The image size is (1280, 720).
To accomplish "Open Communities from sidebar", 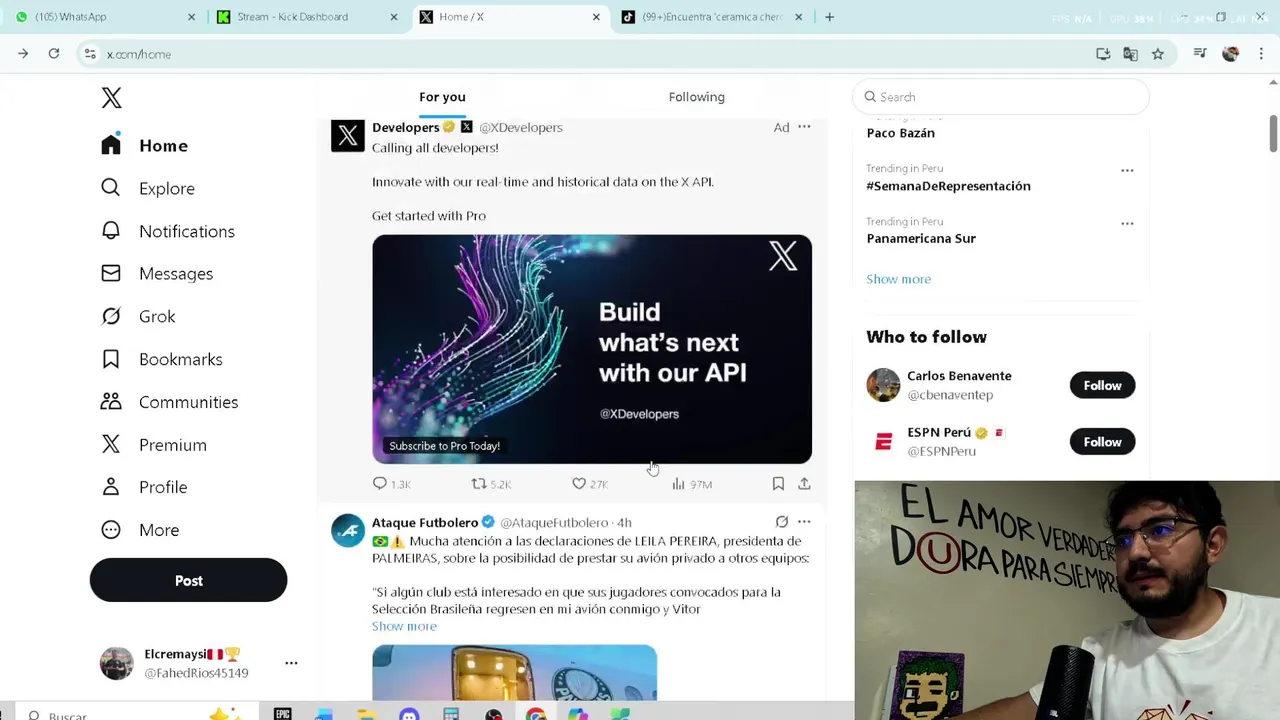I will click(170, 402).
